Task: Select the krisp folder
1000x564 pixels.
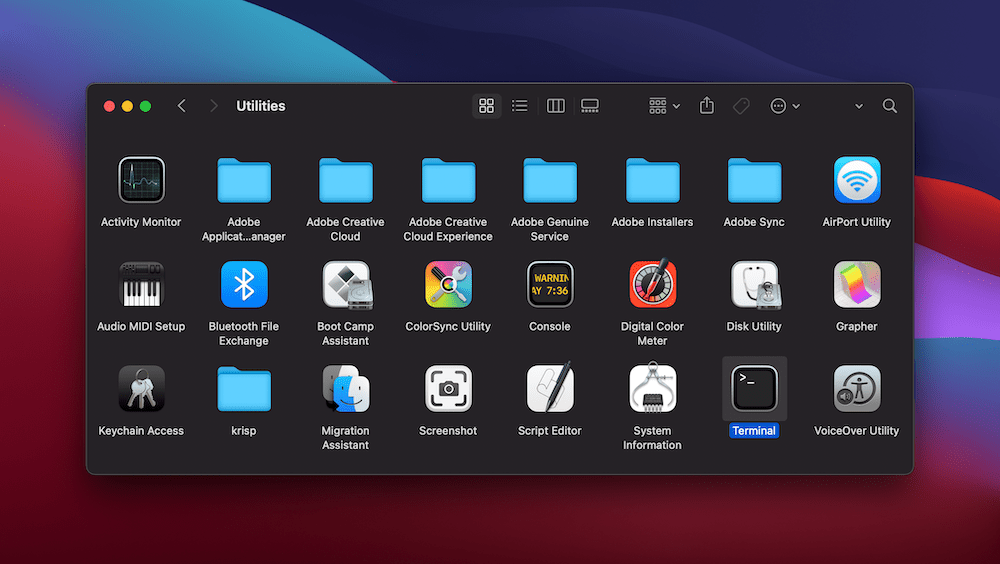Action: (244, 389)
